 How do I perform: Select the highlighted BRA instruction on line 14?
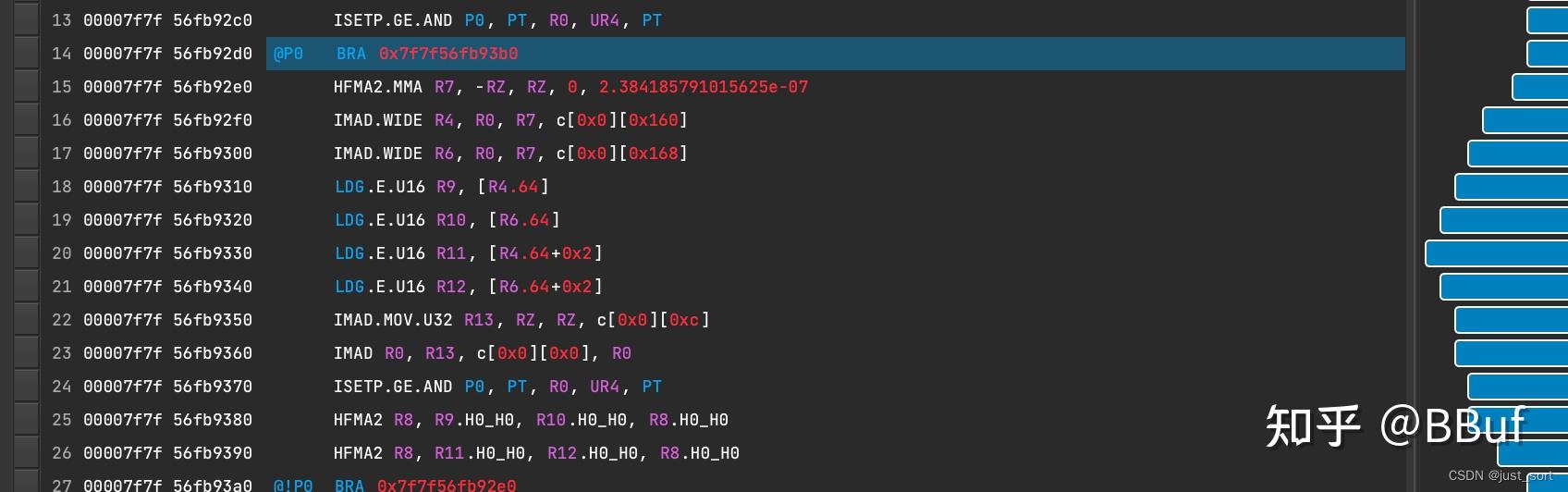(351, 54)
